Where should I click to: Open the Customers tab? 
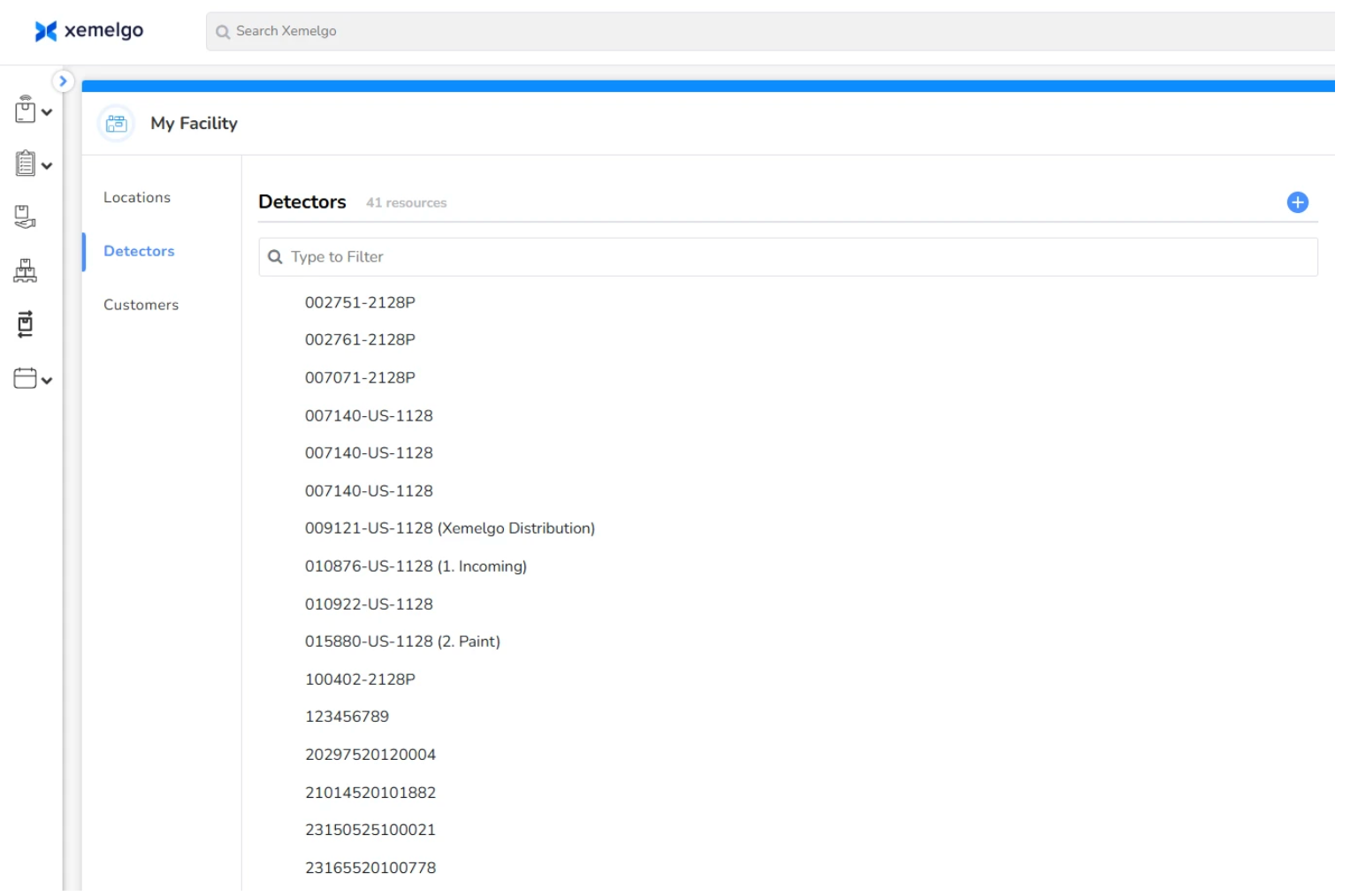click(x=141, y=305)
